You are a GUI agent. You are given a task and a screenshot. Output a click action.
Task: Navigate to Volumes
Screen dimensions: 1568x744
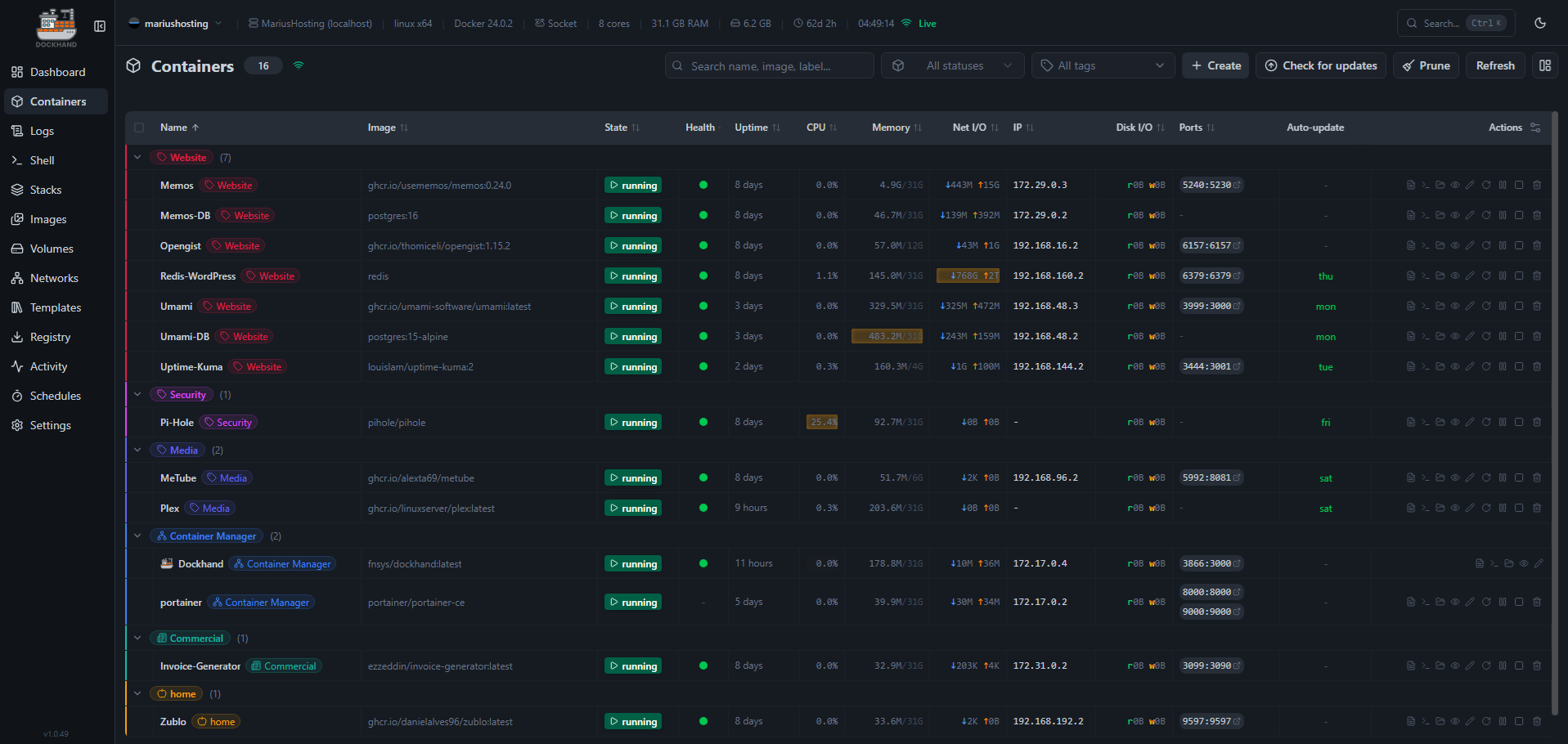56,249
